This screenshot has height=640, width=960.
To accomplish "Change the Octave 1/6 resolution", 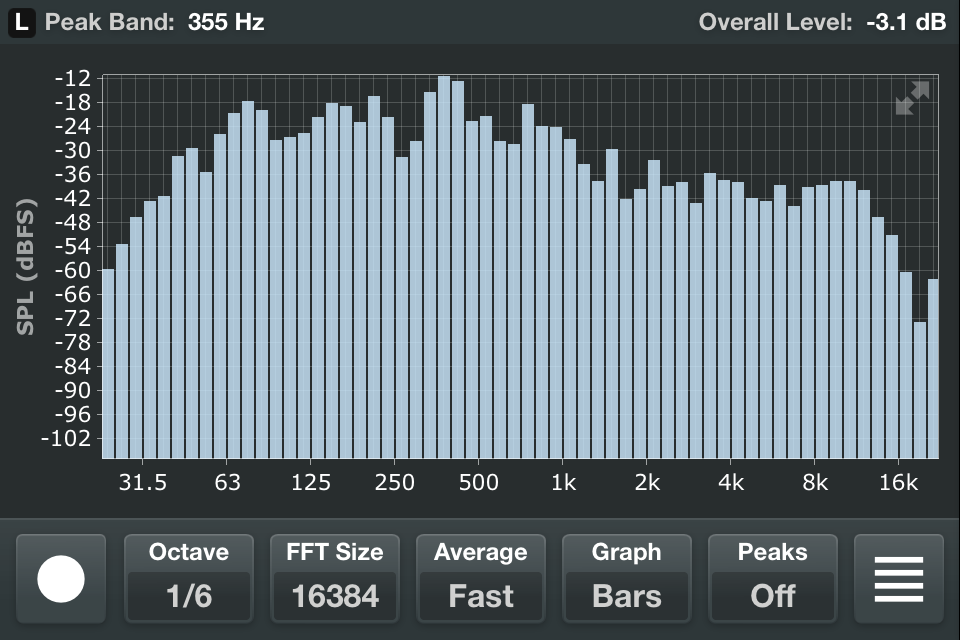I will point(188,581).
